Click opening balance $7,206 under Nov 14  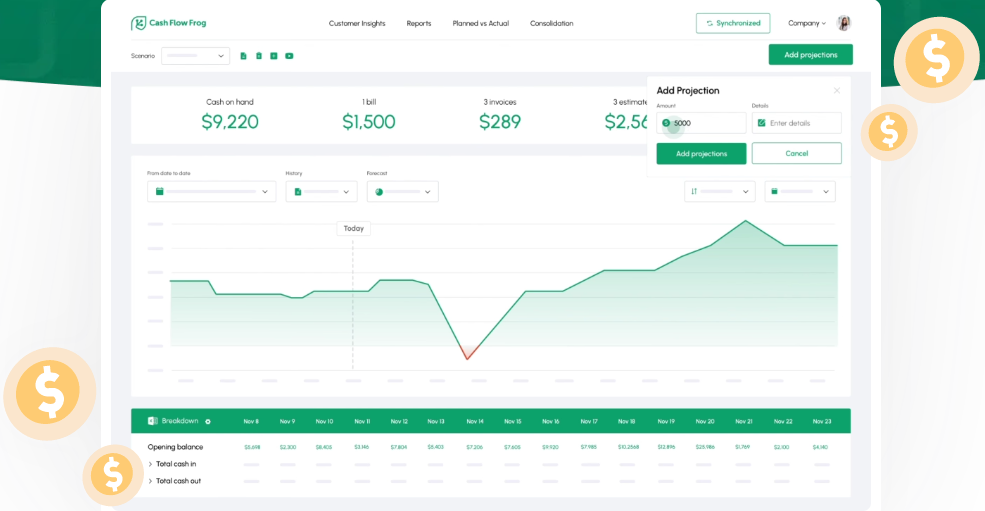point(474,448)
